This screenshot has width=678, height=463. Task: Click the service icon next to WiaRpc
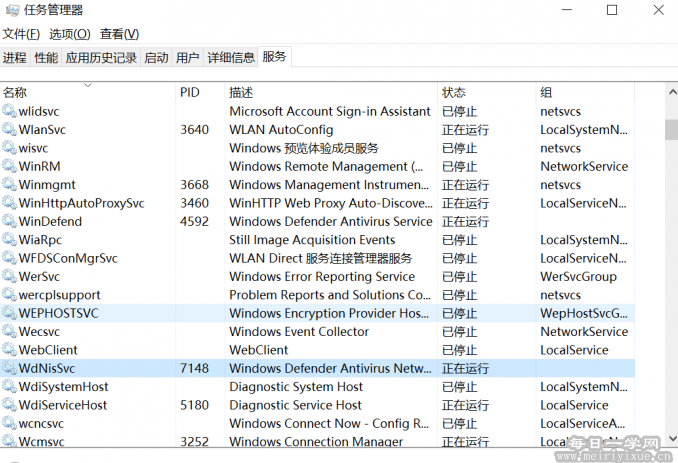[x=9, y=239]
